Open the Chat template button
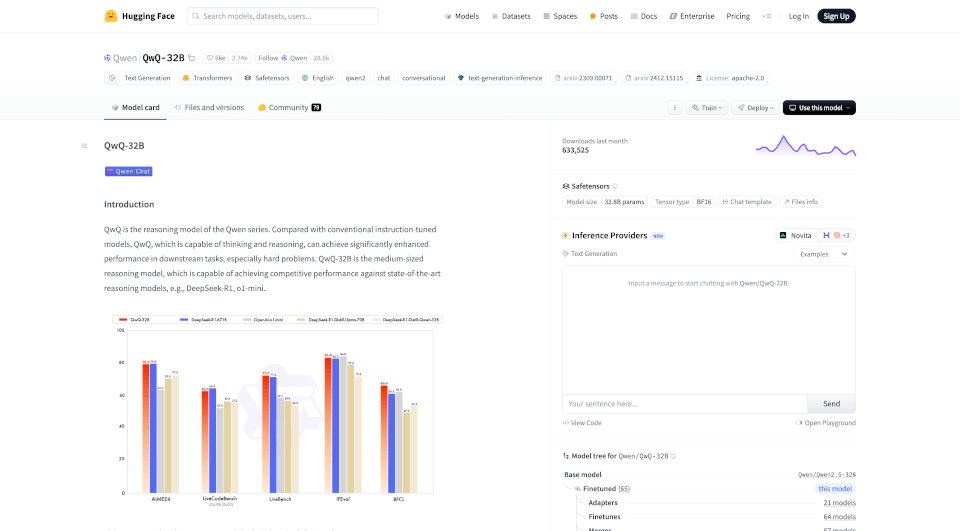This screenshot has height=531, width=960. 746,201
